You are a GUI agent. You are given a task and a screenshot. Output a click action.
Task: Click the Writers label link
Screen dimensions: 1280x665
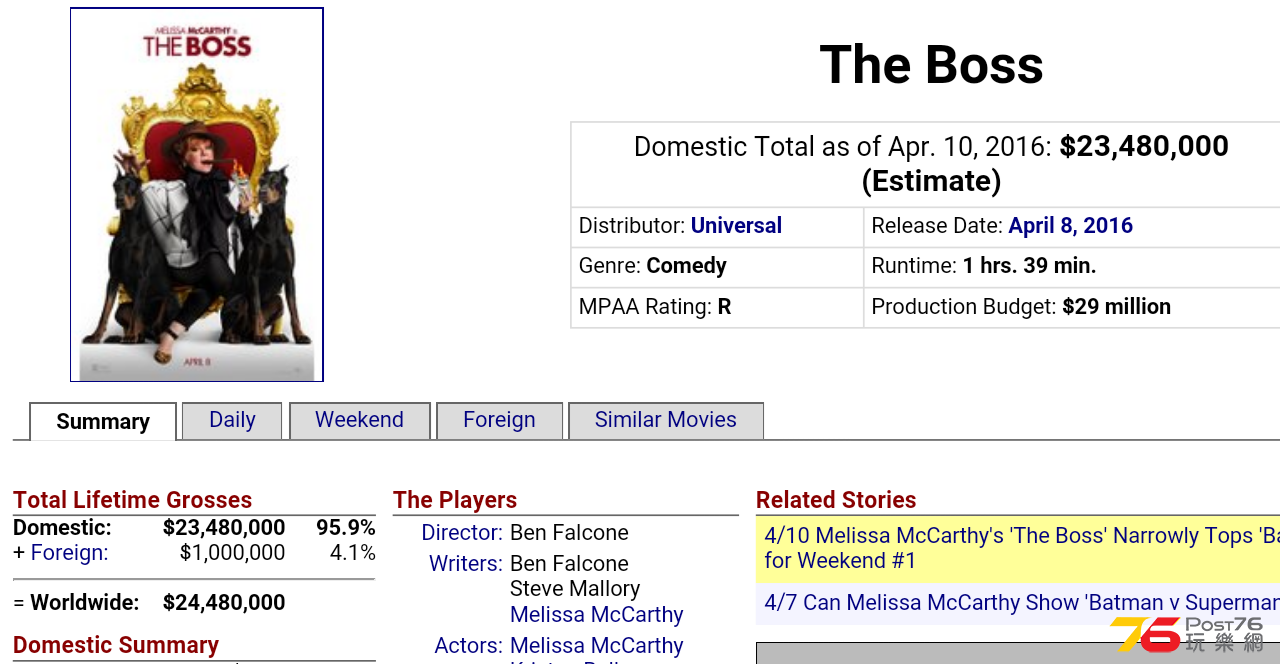(466, 564)
